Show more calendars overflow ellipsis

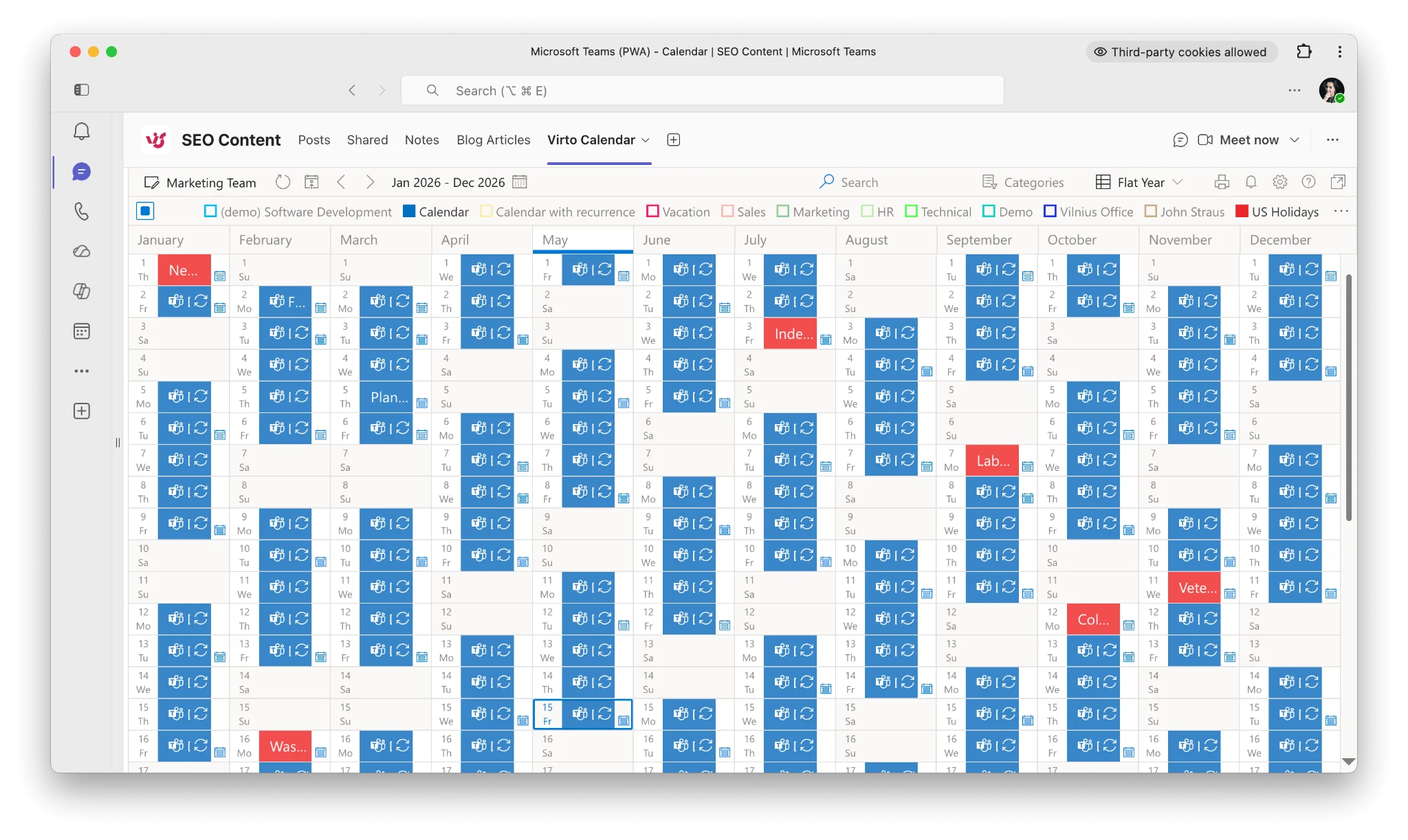tap(1341, 211)
